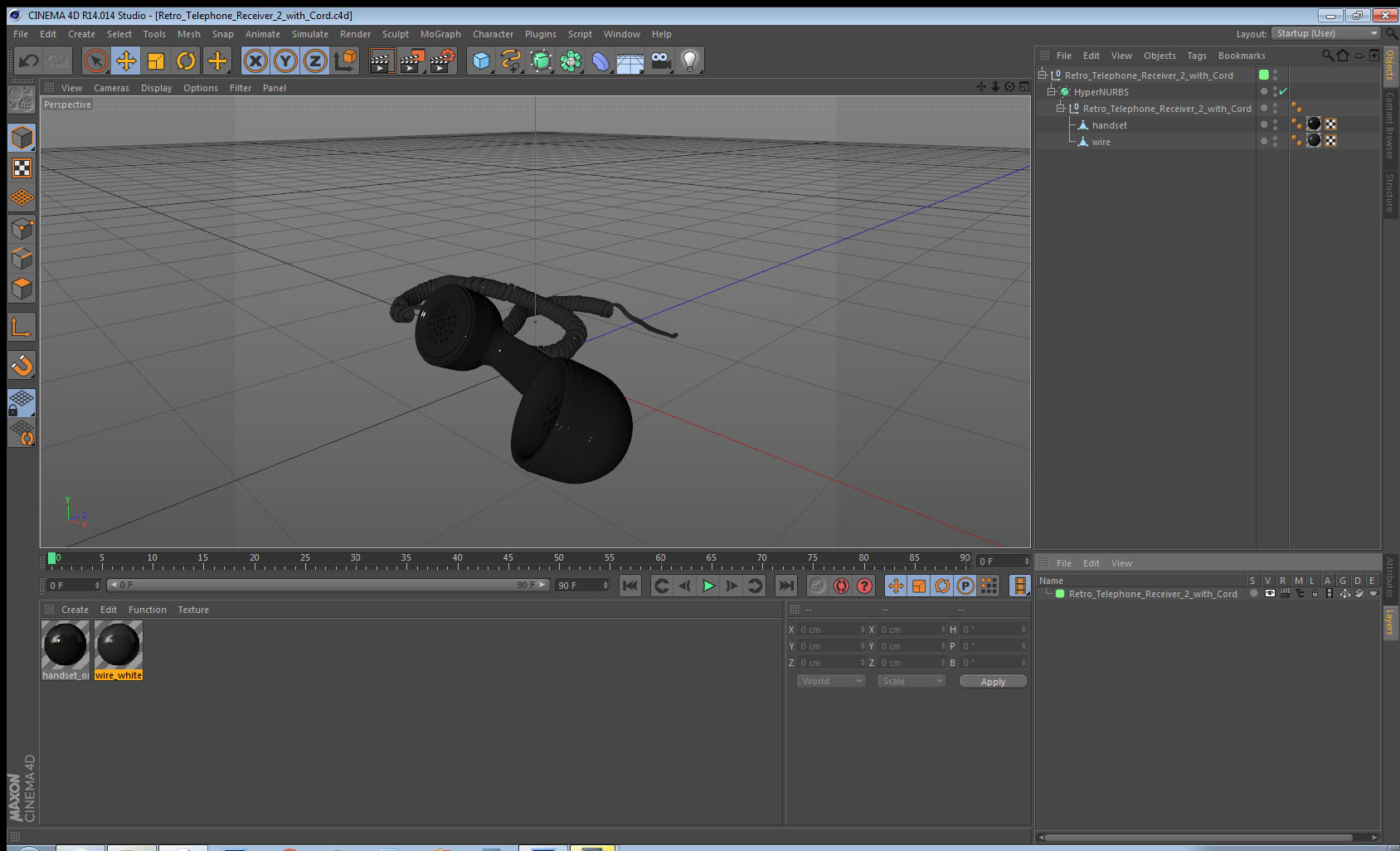This screenshot has height=851, width=1400.
Task: Click the Apply button
Action: click(x=993, y=681)
